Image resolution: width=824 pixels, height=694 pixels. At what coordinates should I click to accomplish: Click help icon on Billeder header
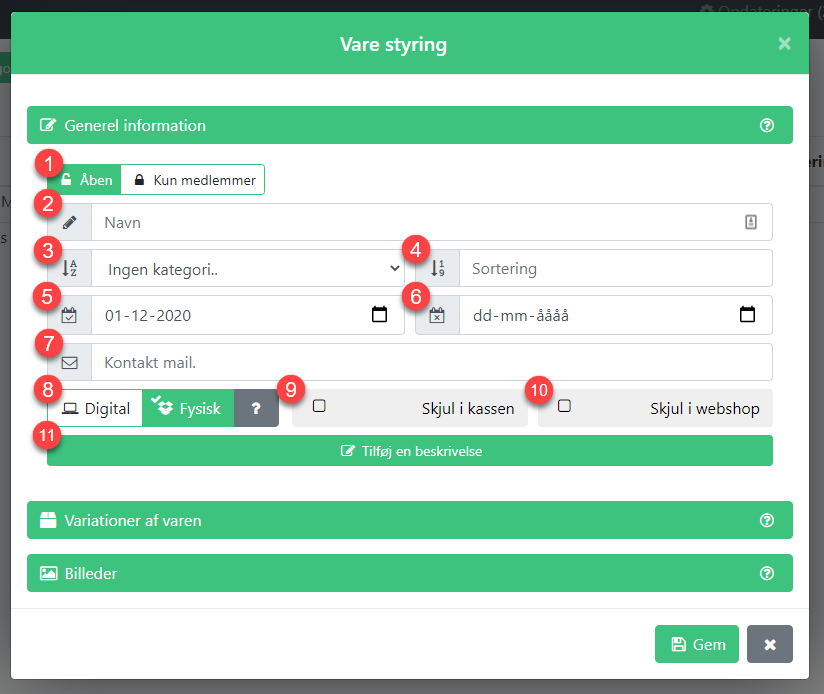pyautogui.click(x=766, y=573)
